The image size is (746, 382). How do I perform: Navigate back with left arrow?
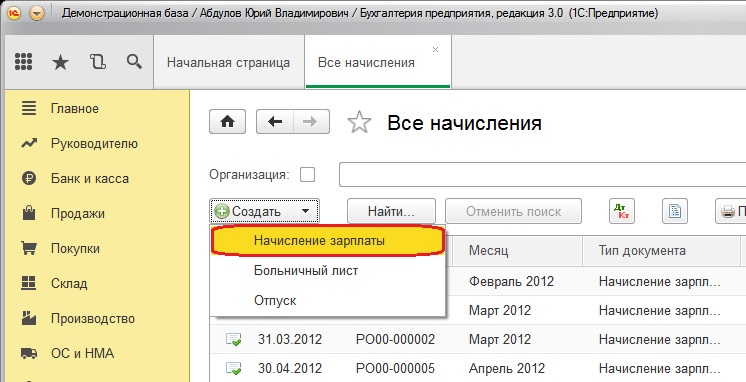275,122
